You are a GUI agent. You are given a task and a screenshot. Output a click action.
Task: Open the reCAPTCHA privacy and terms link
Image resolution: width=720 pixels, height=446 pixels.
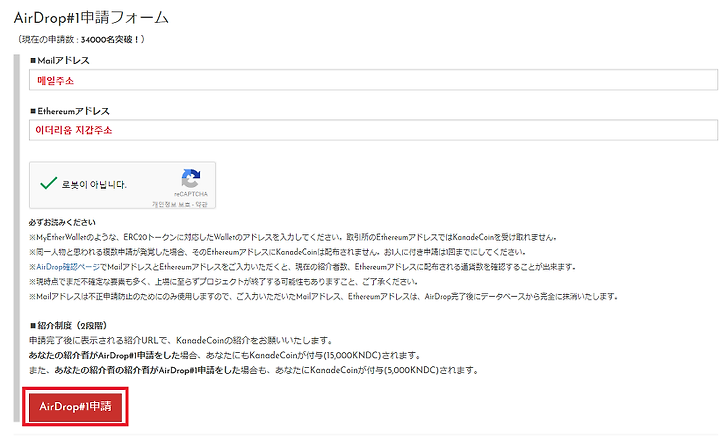click(180, 204)
